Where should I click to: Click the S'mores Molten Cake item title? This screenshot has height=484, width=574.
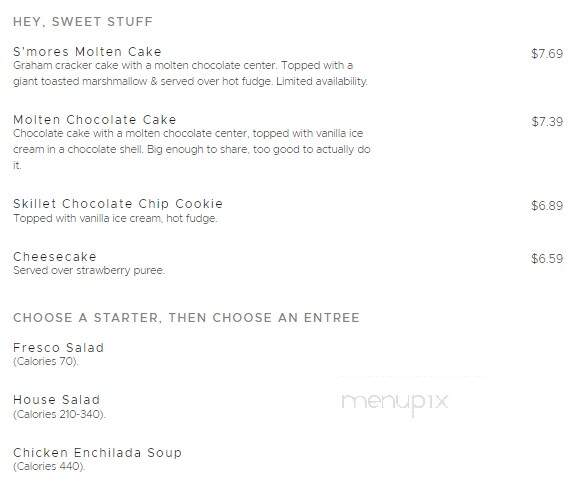pyautogui.click(x=87, y=52)
